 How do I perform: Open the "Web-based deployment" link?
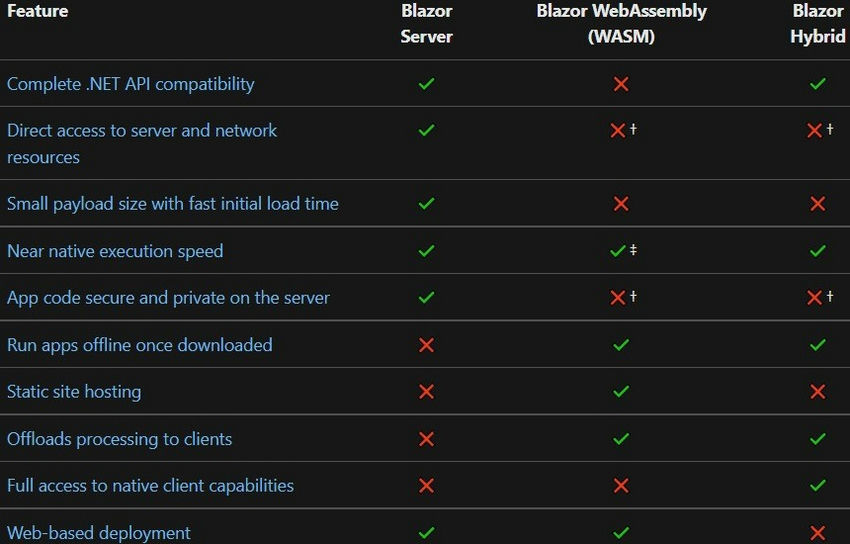[x=99, y=533]
